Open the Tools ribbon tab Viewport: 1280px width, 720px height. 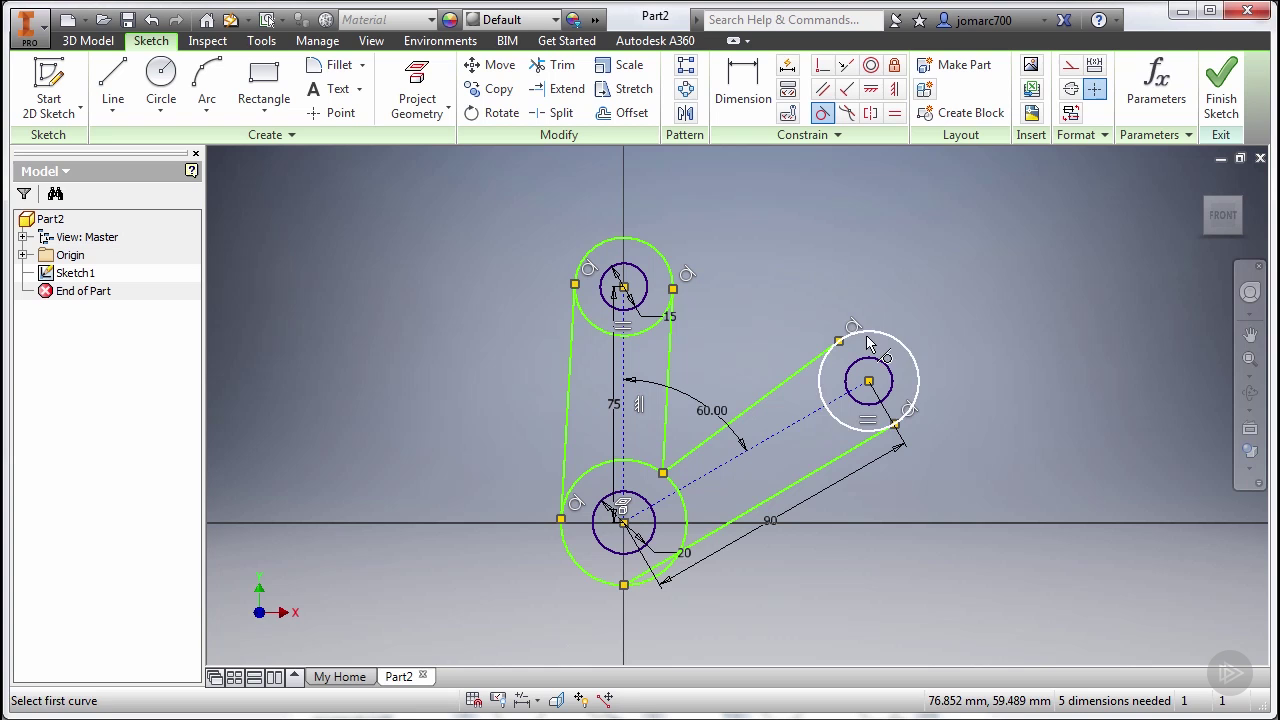(x=261, y=41)
